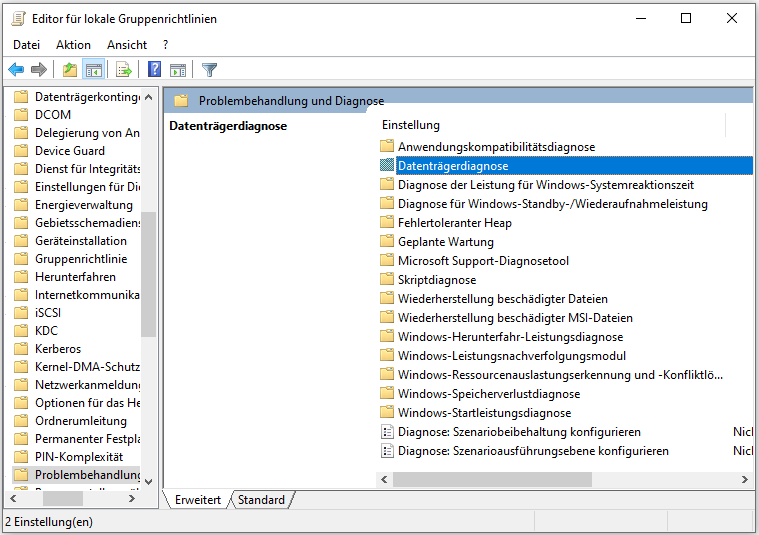Click the Device Guard folder icon
The width and height of the screenshot is (759, 535).
pyautogui.click(x=21, y=151)
